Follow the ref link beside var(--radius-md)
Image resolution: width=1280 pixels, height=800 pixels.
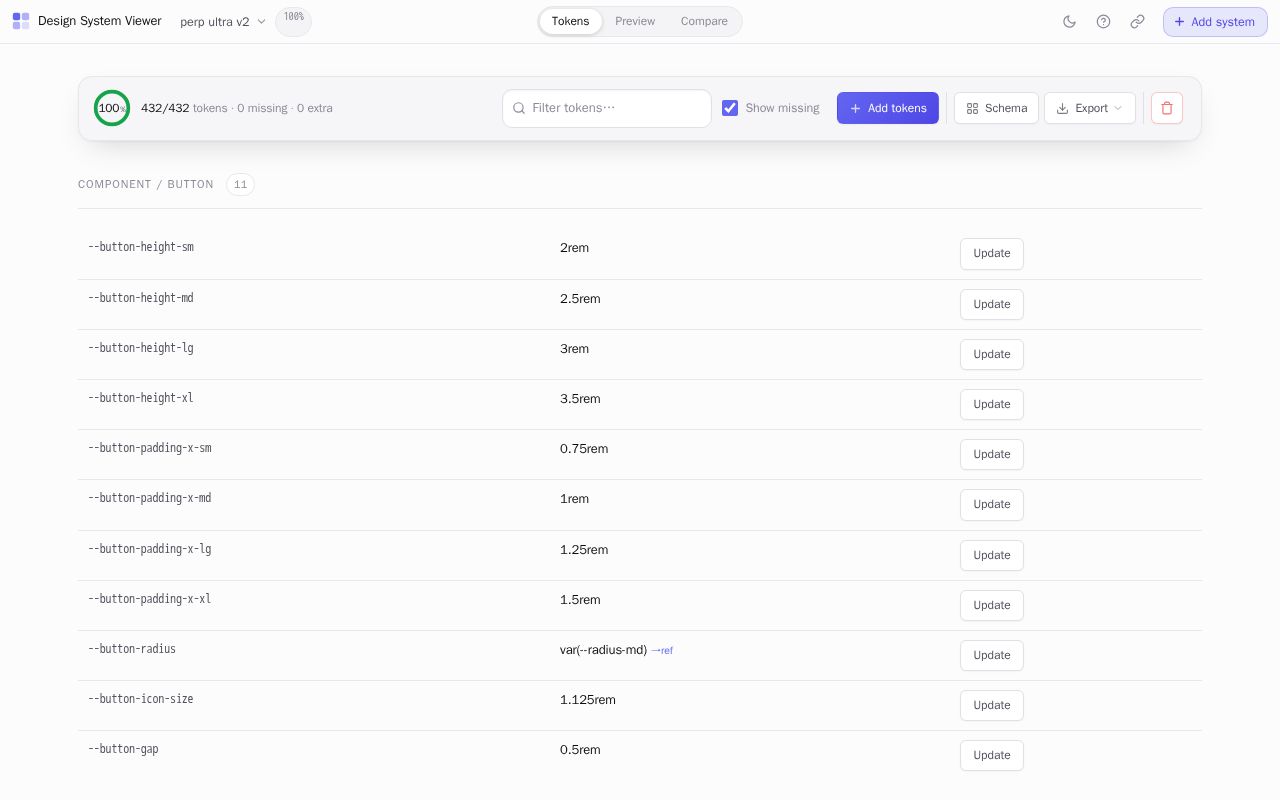point(662,650)
